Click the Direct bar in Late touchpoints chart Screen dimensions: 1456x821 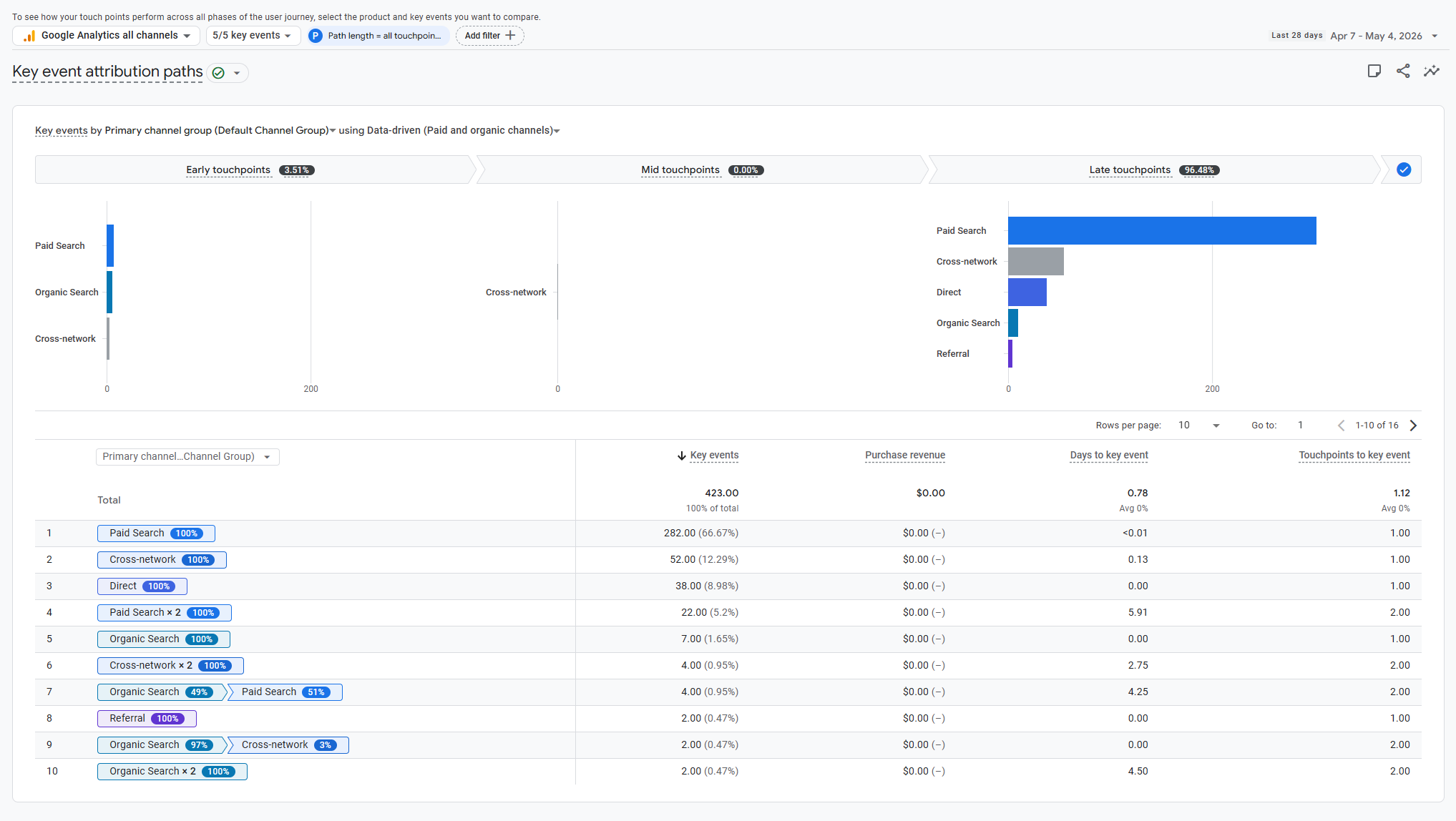[x=1027, y=292]
